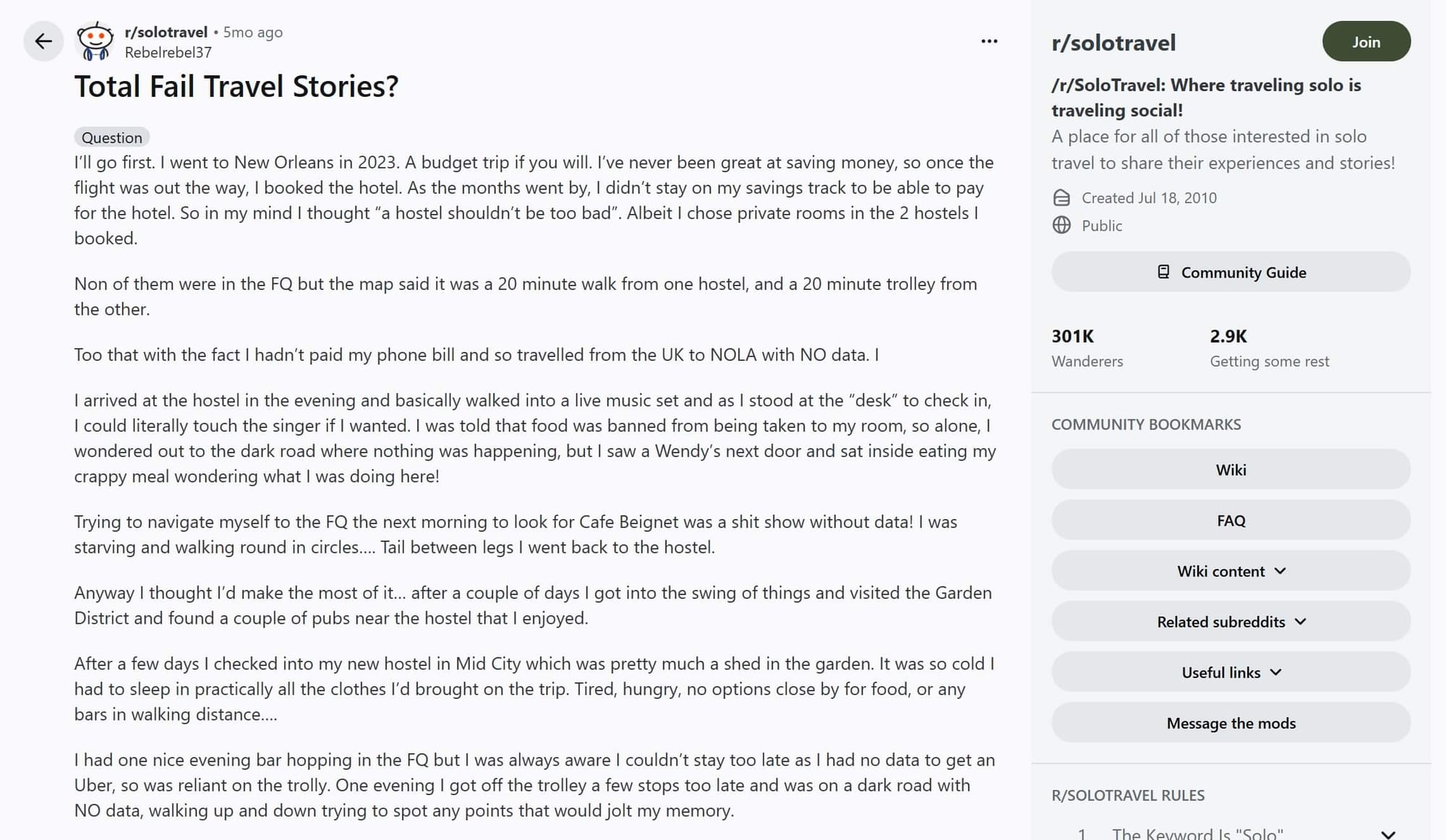
Task: Click the r/solotravel link in post header
Action: [166, 32]
